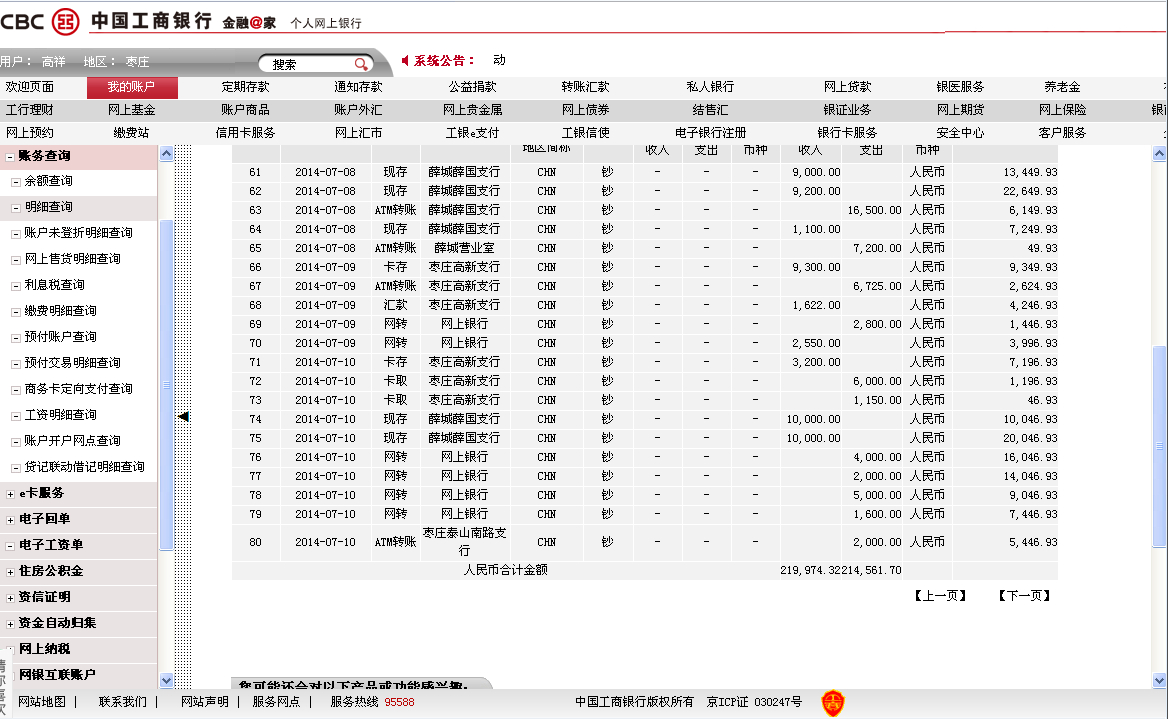Open 商务卡定向支付查询 item
This screenshot has width=1168, height=719.
point(78,389)
